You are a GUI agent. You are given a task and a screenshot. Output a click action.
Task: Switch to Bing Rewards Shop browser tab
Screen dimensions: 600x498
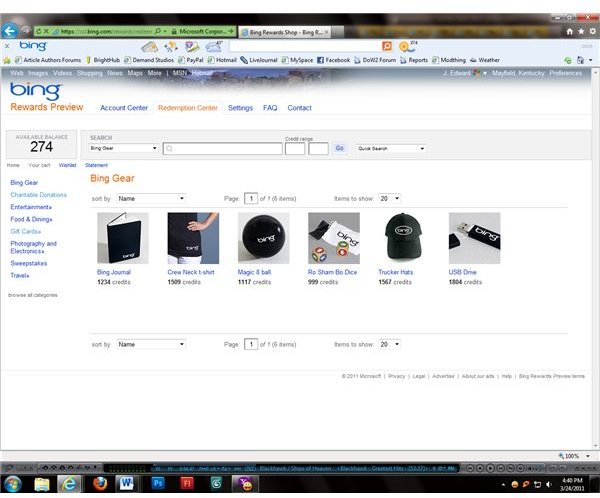tap(285, 32)
